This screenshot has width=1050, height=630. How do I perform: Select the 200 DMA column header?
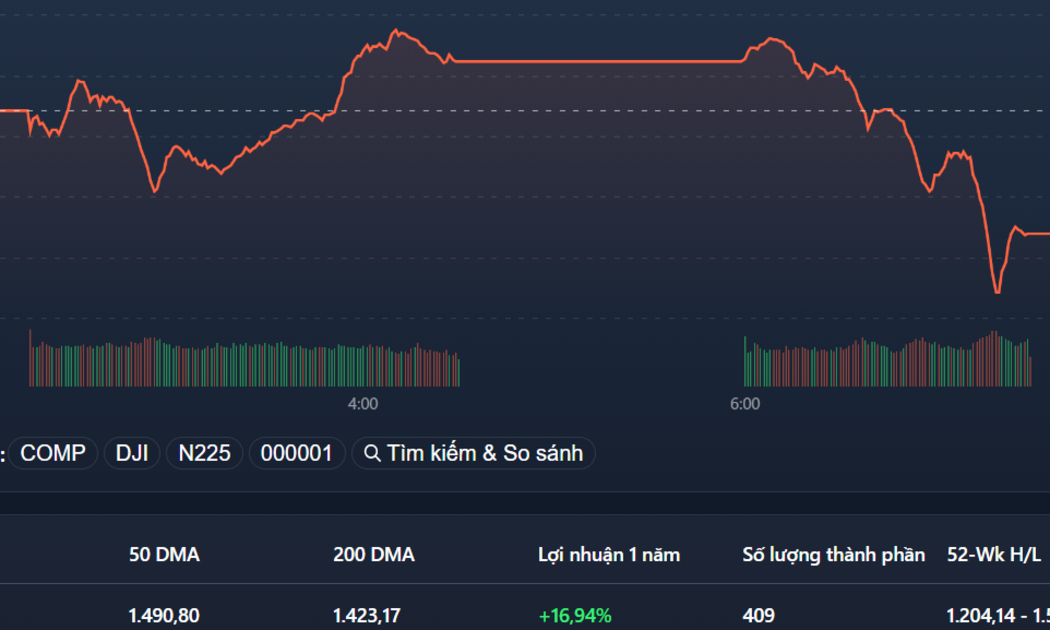click(374, 554)
